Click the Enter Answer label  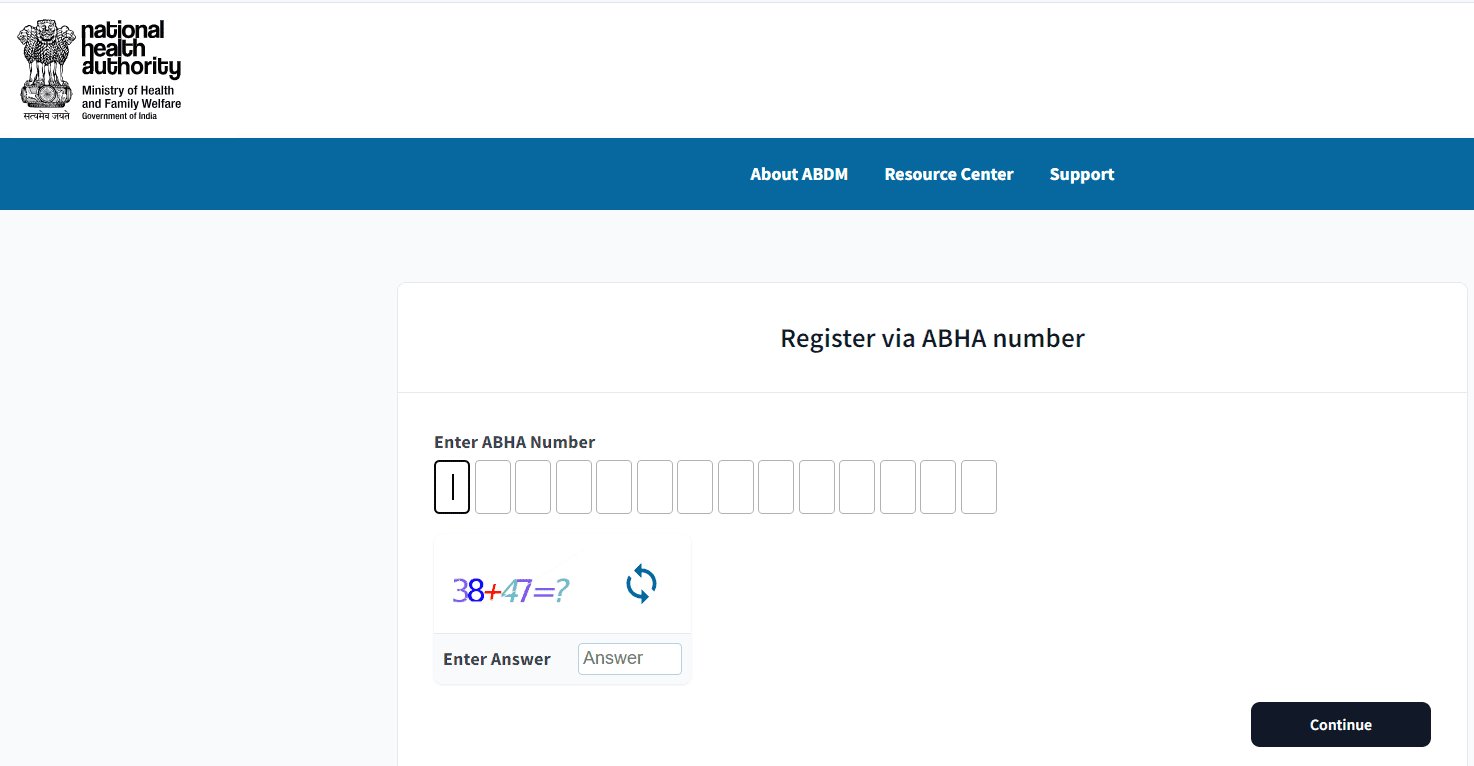pos(496,658)
